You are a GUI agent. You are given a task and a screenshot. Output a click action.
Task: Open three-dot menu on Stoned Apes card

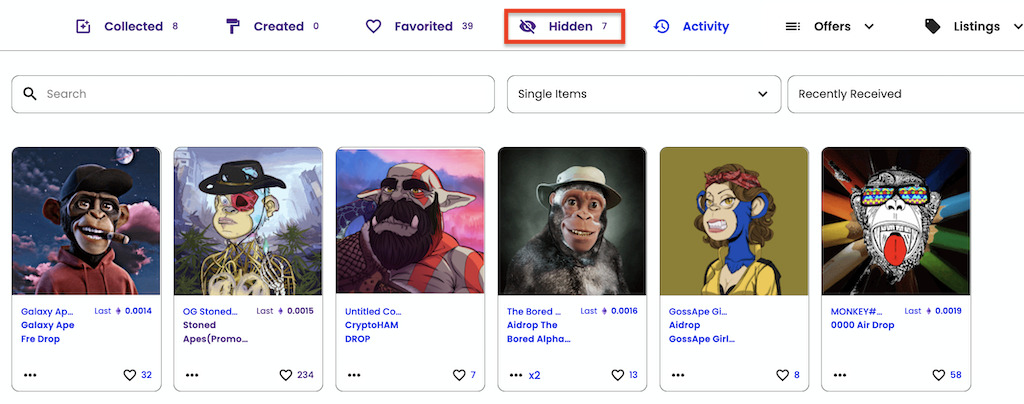click(192, 375)
